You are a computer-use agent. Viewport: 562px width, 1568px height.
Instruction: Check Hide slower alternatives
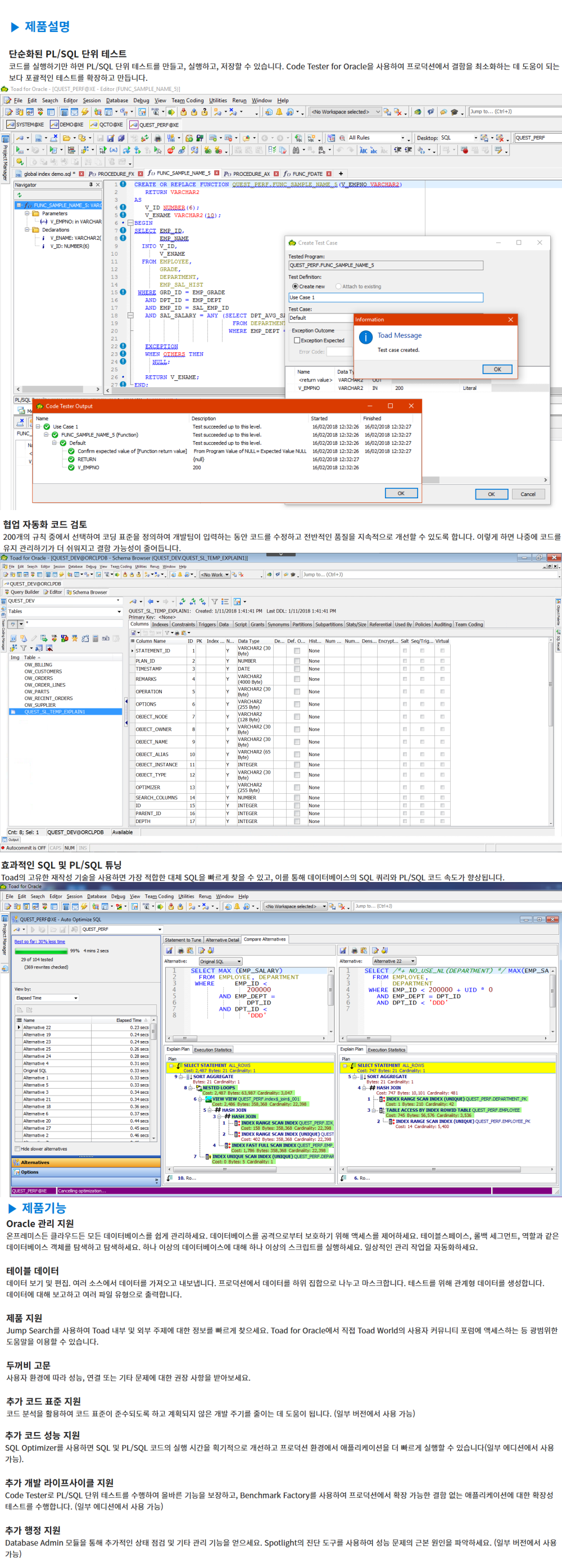click(x=17, y=1149)
